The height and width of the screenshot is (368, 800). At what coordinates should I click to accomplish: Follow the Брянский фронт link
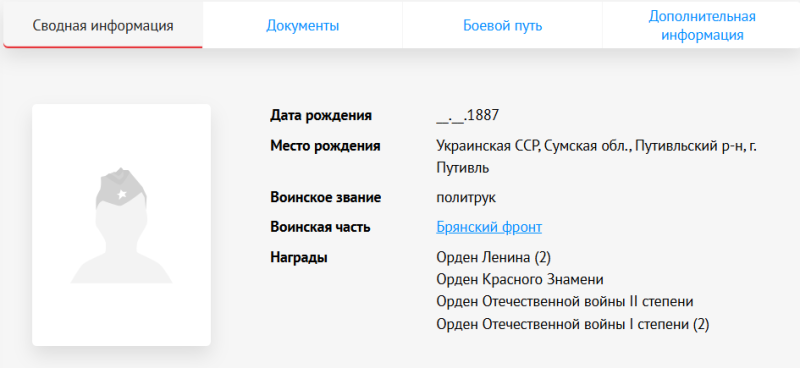489,227
